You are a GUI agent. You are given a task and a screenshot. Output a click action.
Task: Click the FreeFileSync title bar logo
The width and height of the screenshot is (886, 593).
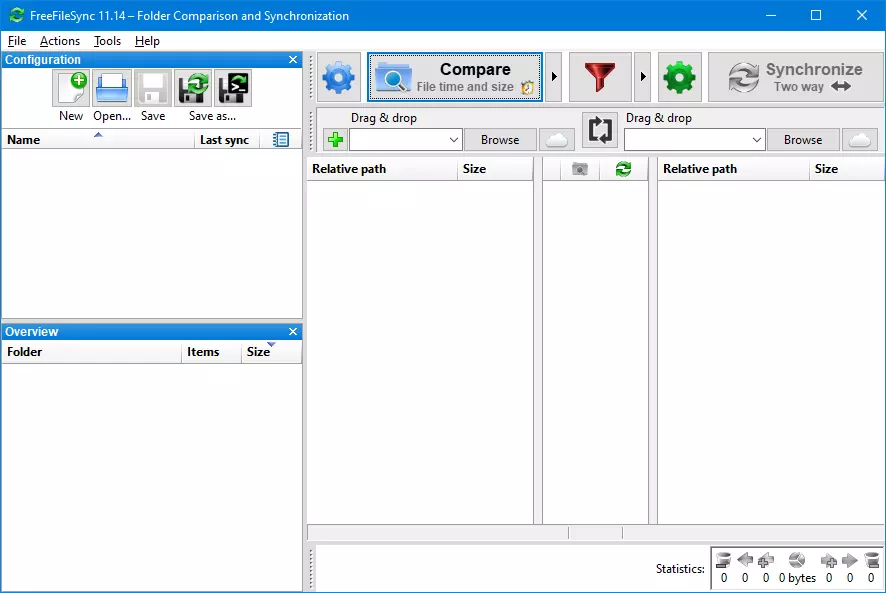[16, 15]
